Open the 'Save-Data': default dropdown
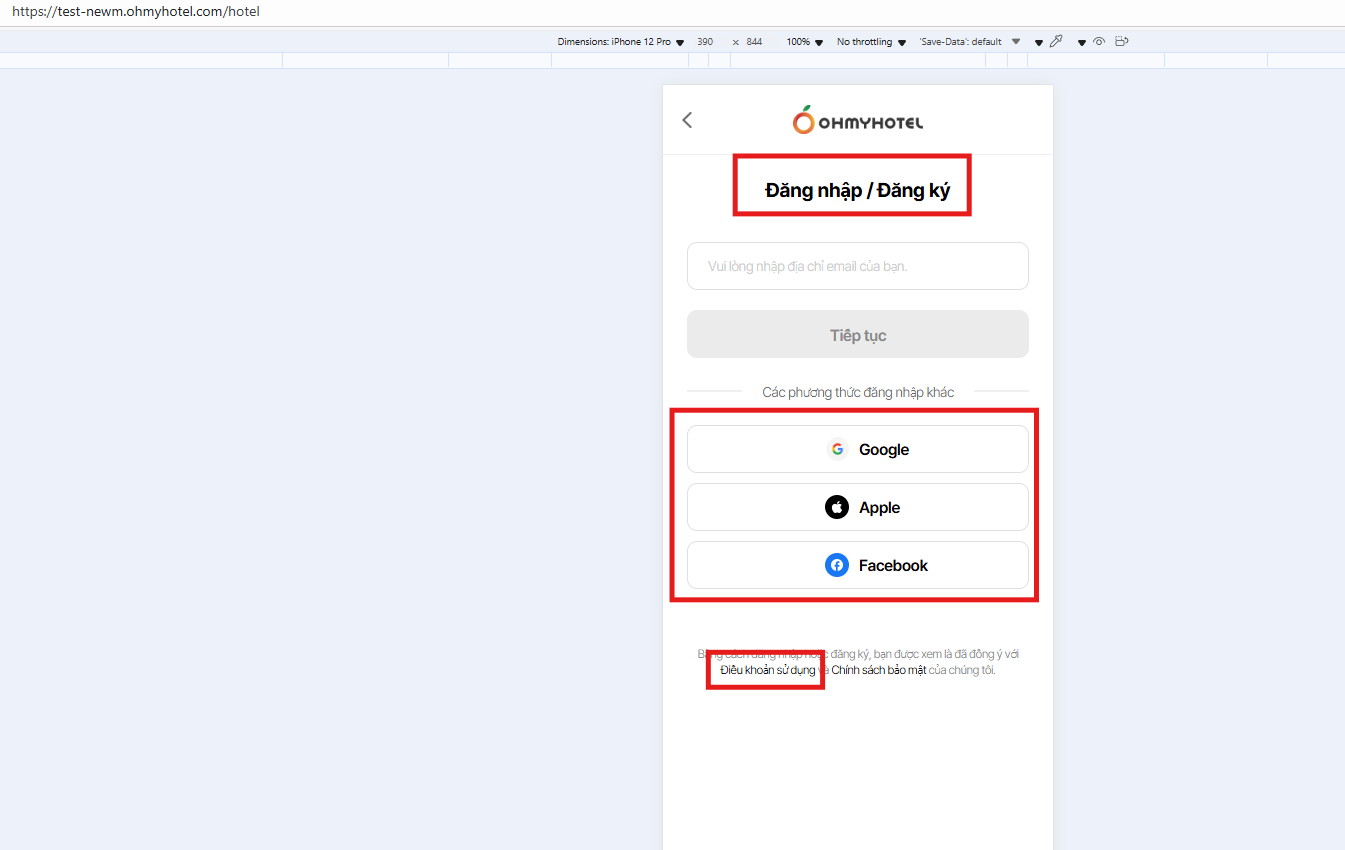 (970, 42)
